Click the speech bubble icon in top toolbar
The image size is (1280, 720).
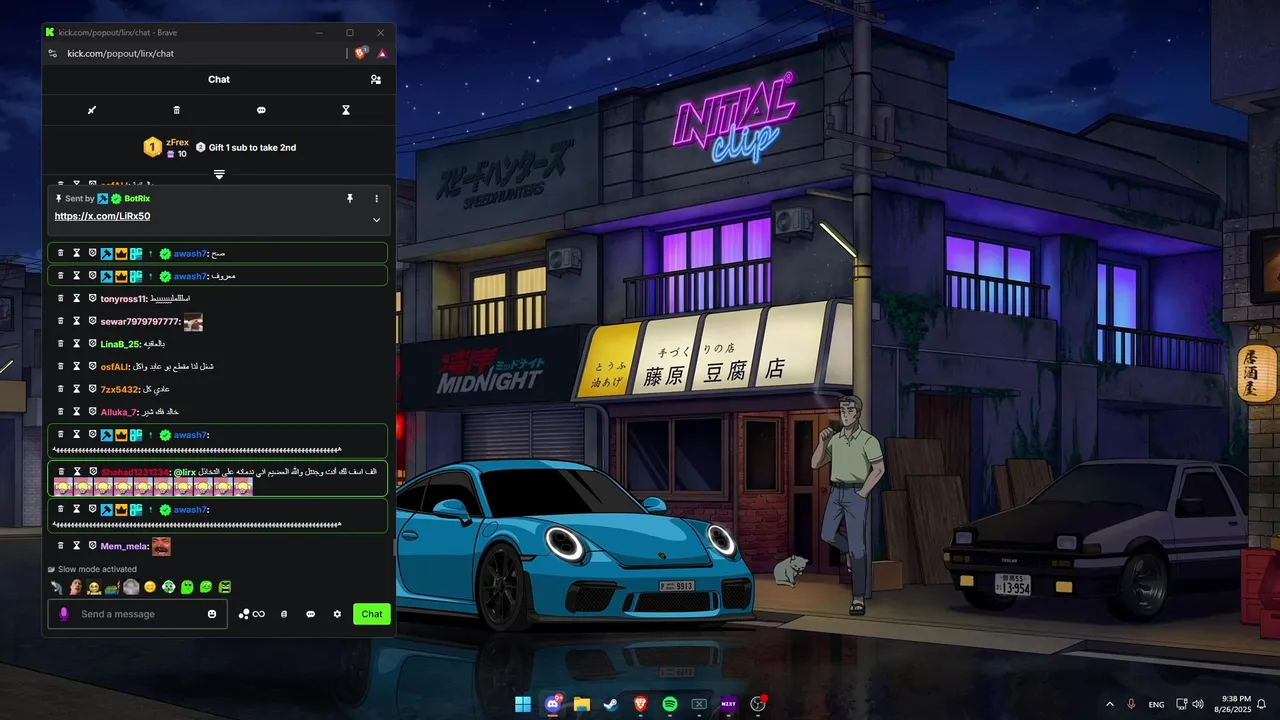[x=261, y=110]
